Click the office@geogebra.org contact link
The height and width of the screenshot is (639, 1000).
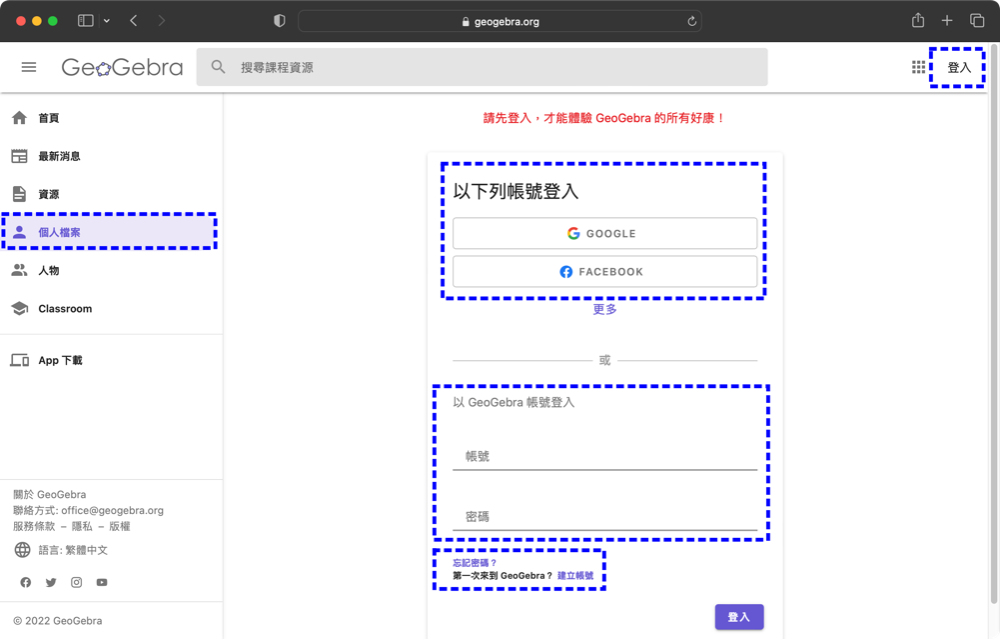(112, 510)
